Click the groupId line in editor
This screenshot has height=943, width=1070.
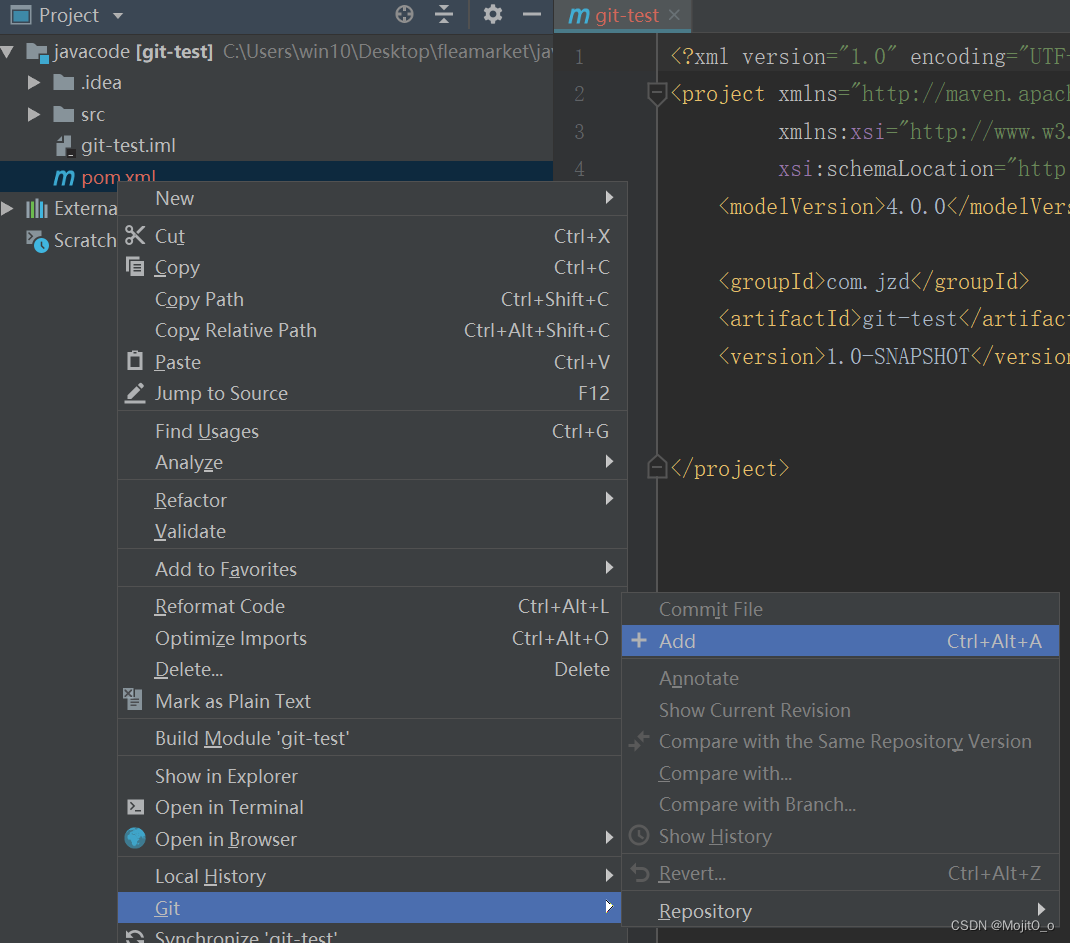[x=873, y=281]
